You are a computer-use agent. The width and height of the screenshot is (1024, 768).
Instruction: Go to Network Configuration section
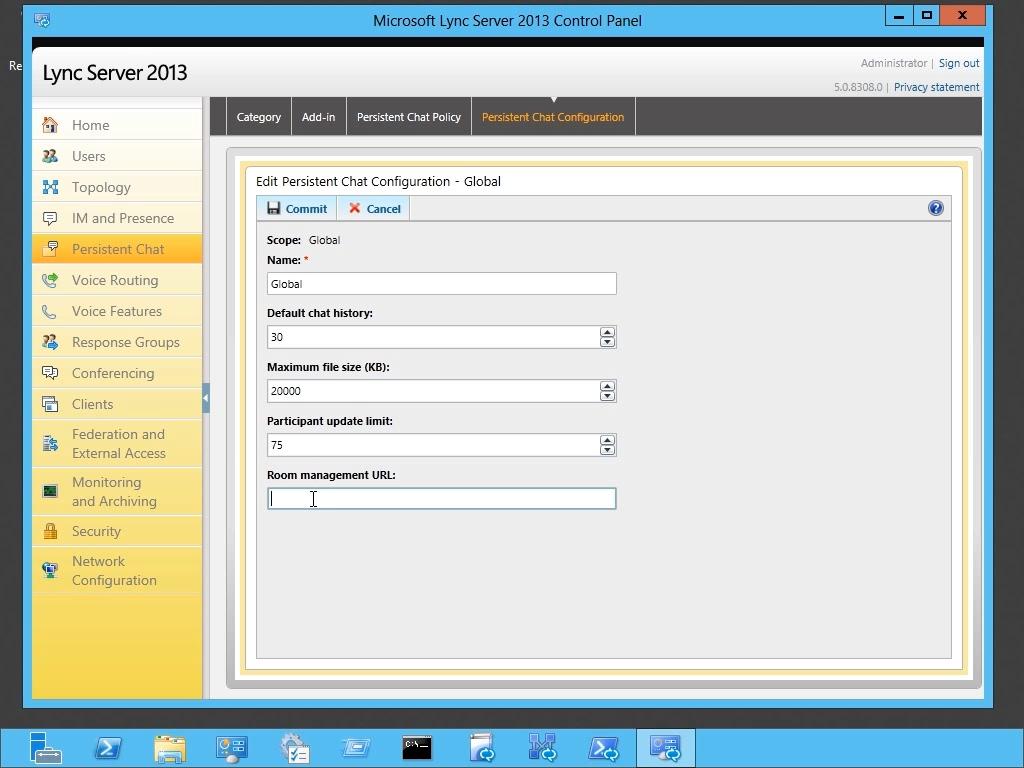coord(118,570)
